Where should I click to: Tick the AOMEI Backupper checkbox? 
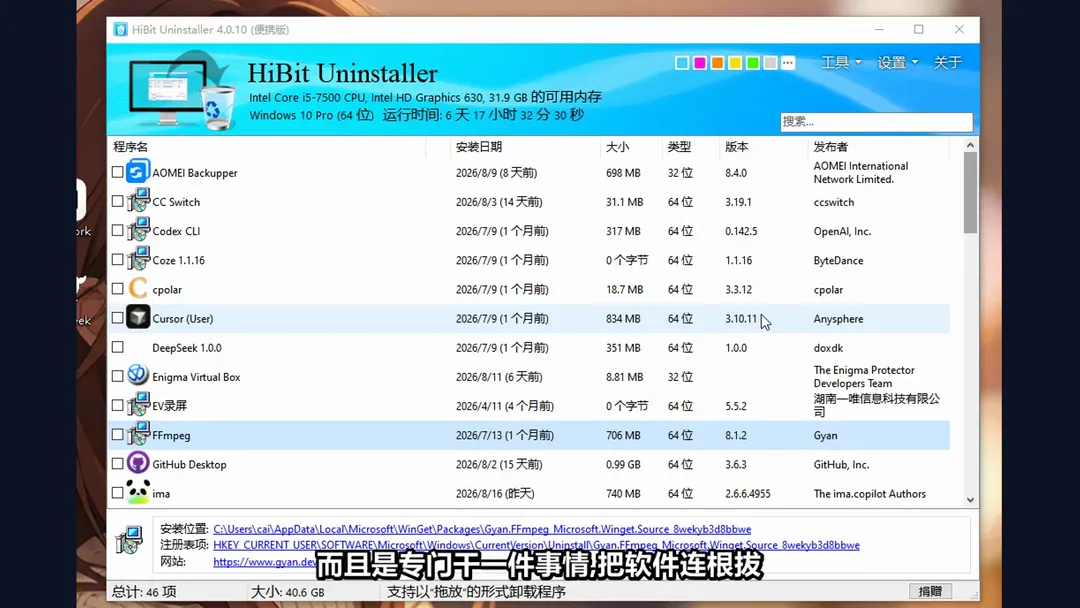point(118,172)
